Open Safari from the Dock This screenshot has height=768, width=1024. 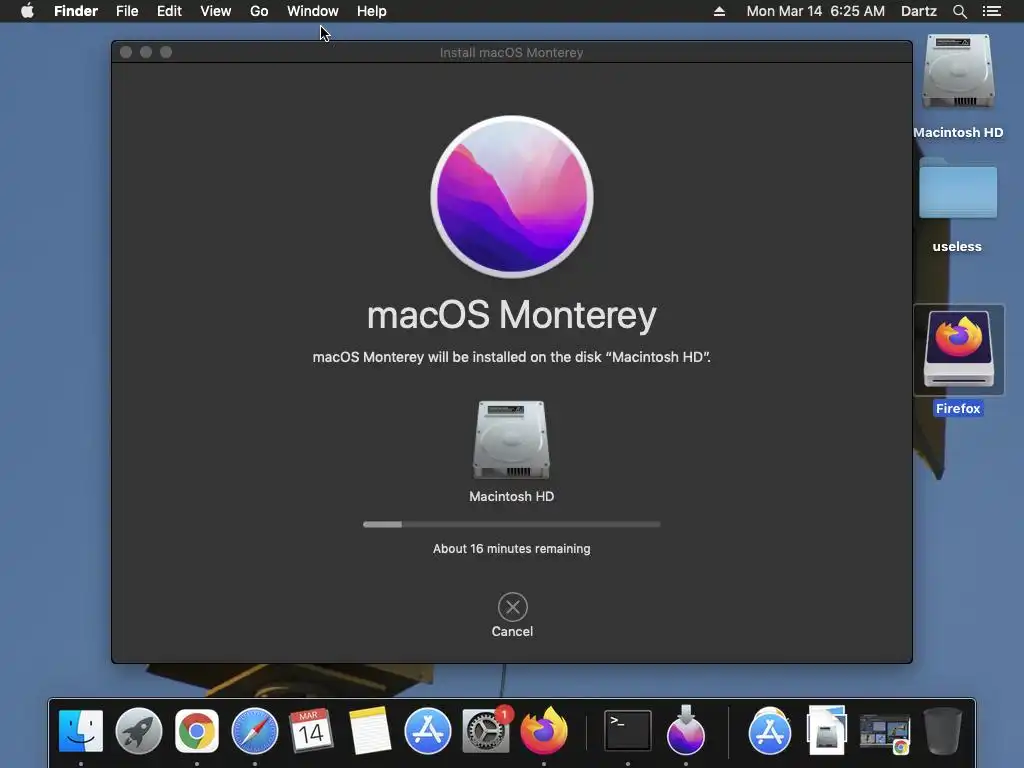pyautogui.click(x=255, y=731)
